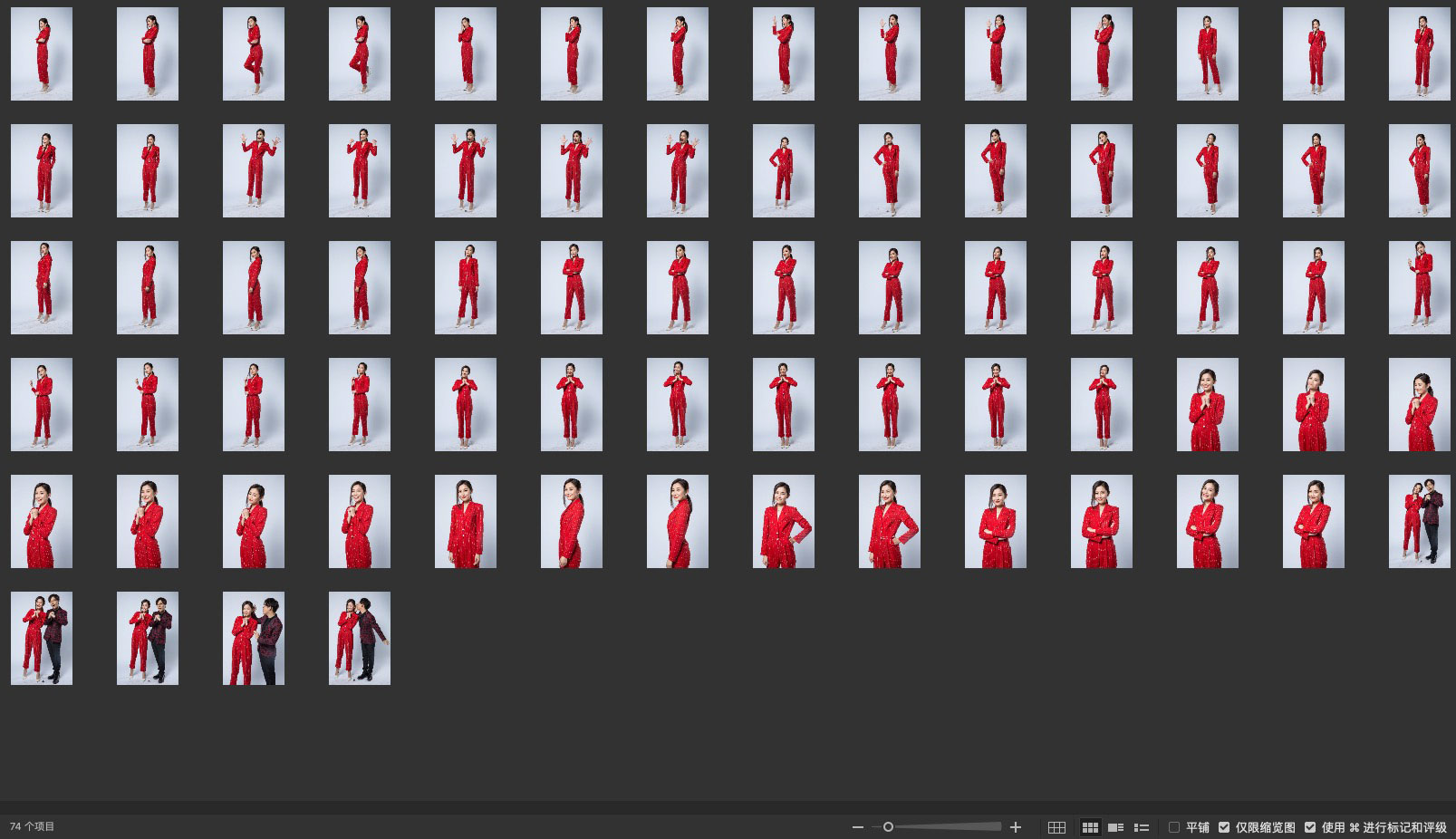Select the first photo in the top row
The width and height of the screenshot is (1456, 839).
click(42, 54)
